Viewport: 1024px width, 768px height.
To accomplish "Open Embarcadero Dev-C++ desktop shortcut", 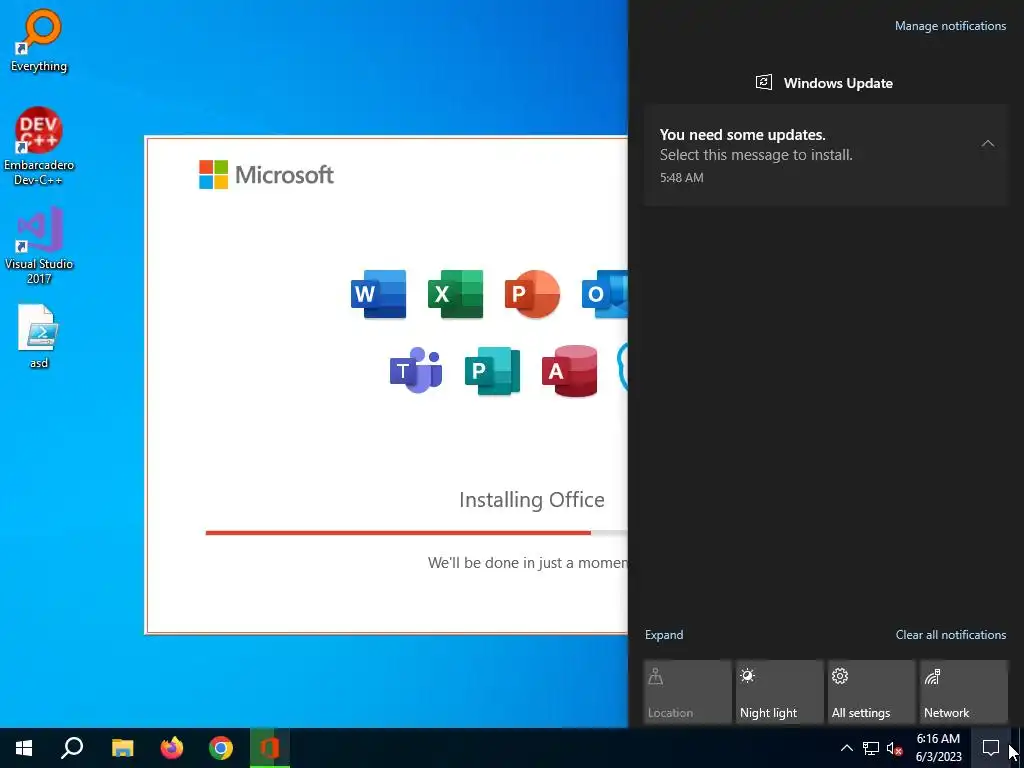I will pyautogui.click(x=39, y=146).
